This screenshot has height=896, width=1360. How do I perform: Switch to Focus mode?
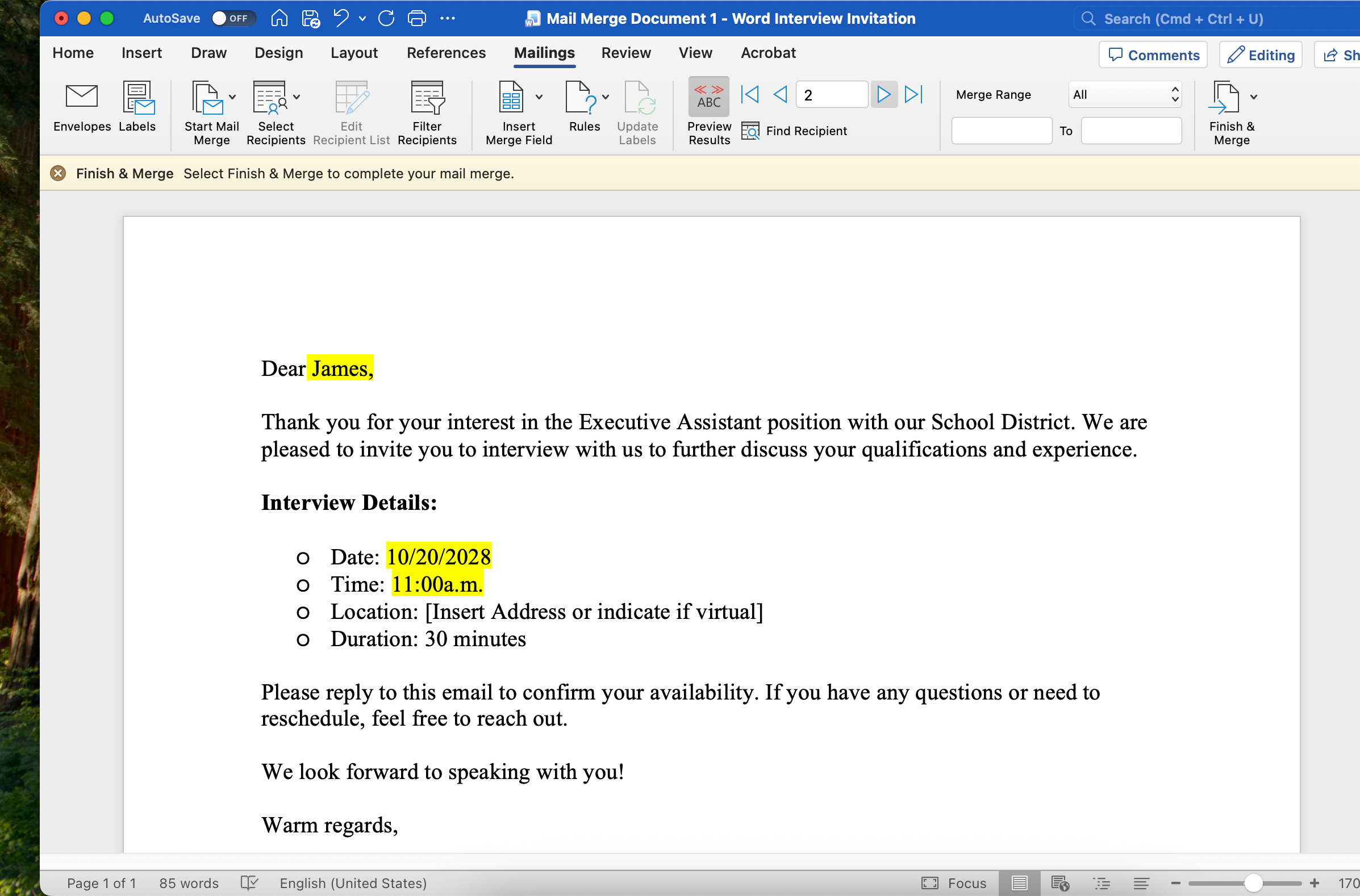(x=954, y=883)
